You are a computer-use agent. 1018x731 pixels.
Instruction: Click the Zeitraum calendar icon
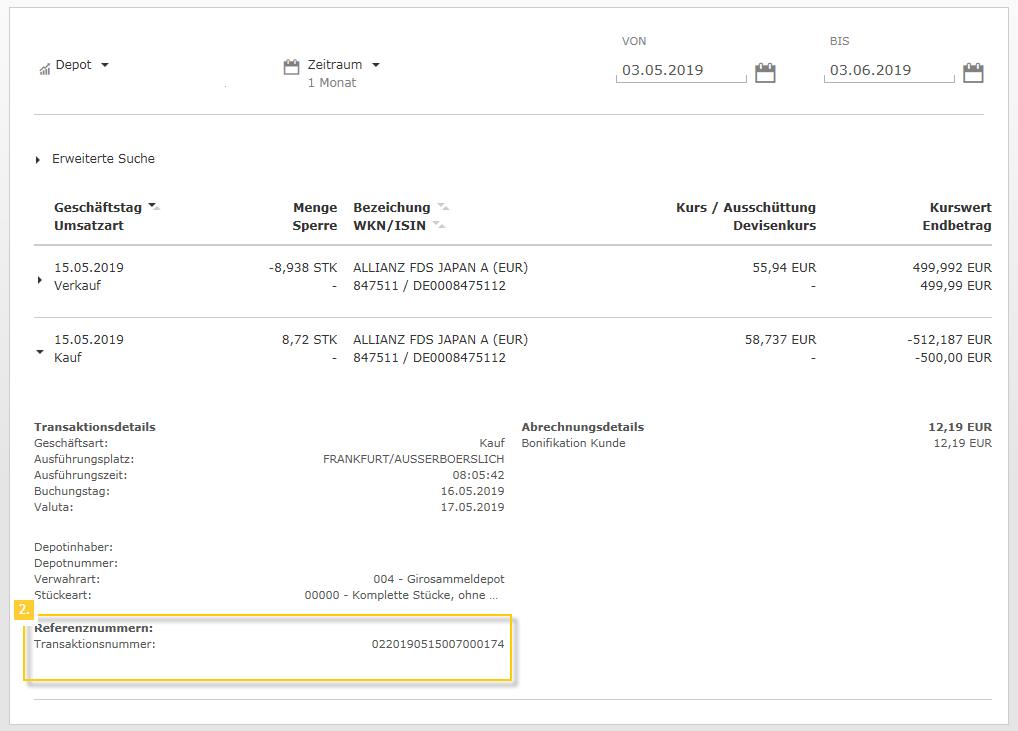click(x=291, y=67)
